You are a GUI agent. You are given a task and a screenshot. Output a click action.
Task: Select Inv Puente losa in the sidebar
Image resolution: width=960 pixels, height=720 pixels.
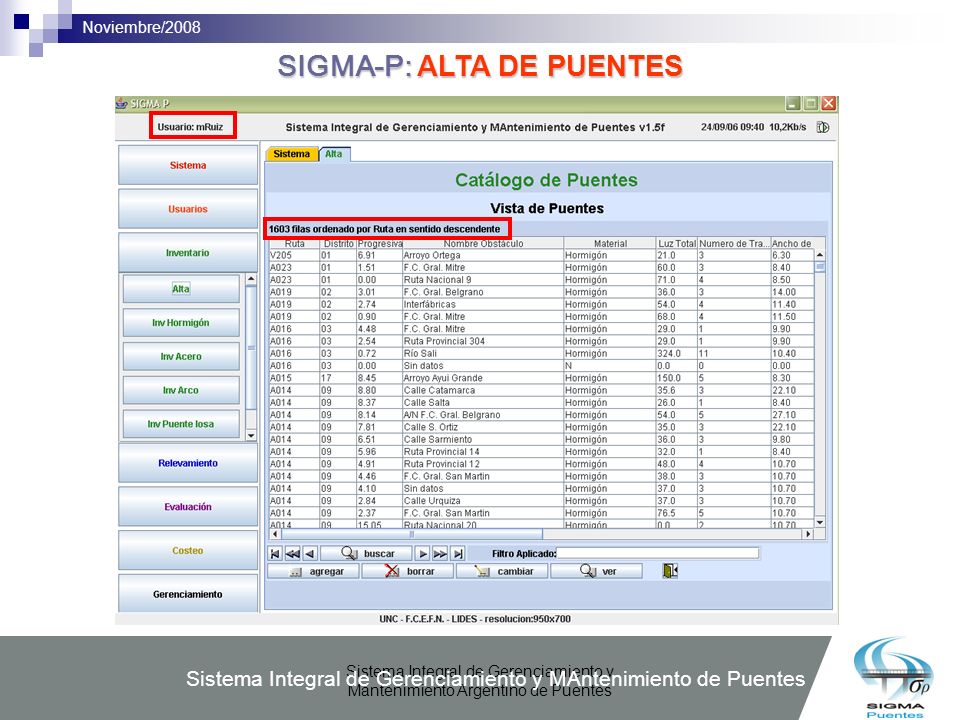181,424
